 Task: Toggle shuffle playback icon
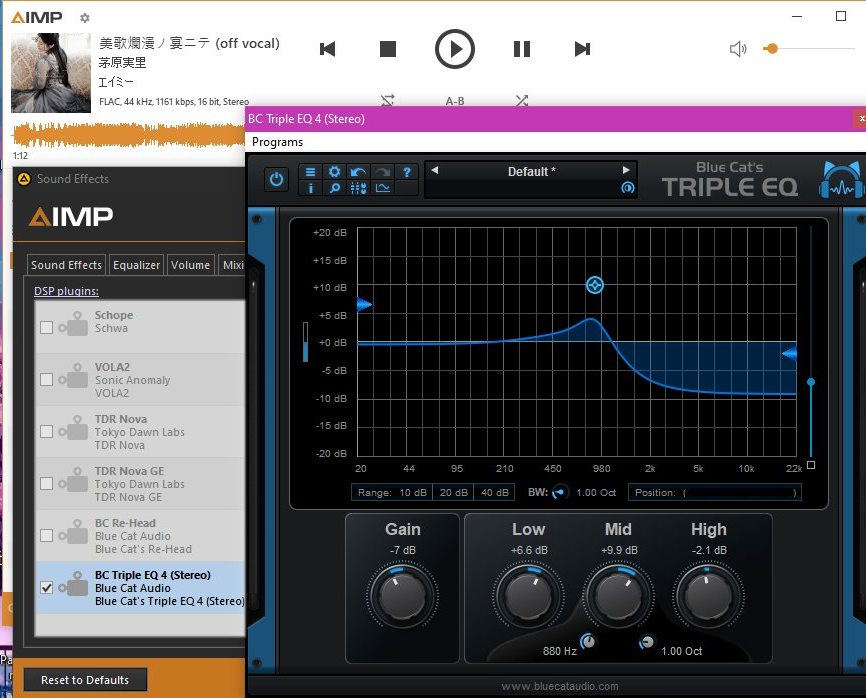(x=522, y=101)
